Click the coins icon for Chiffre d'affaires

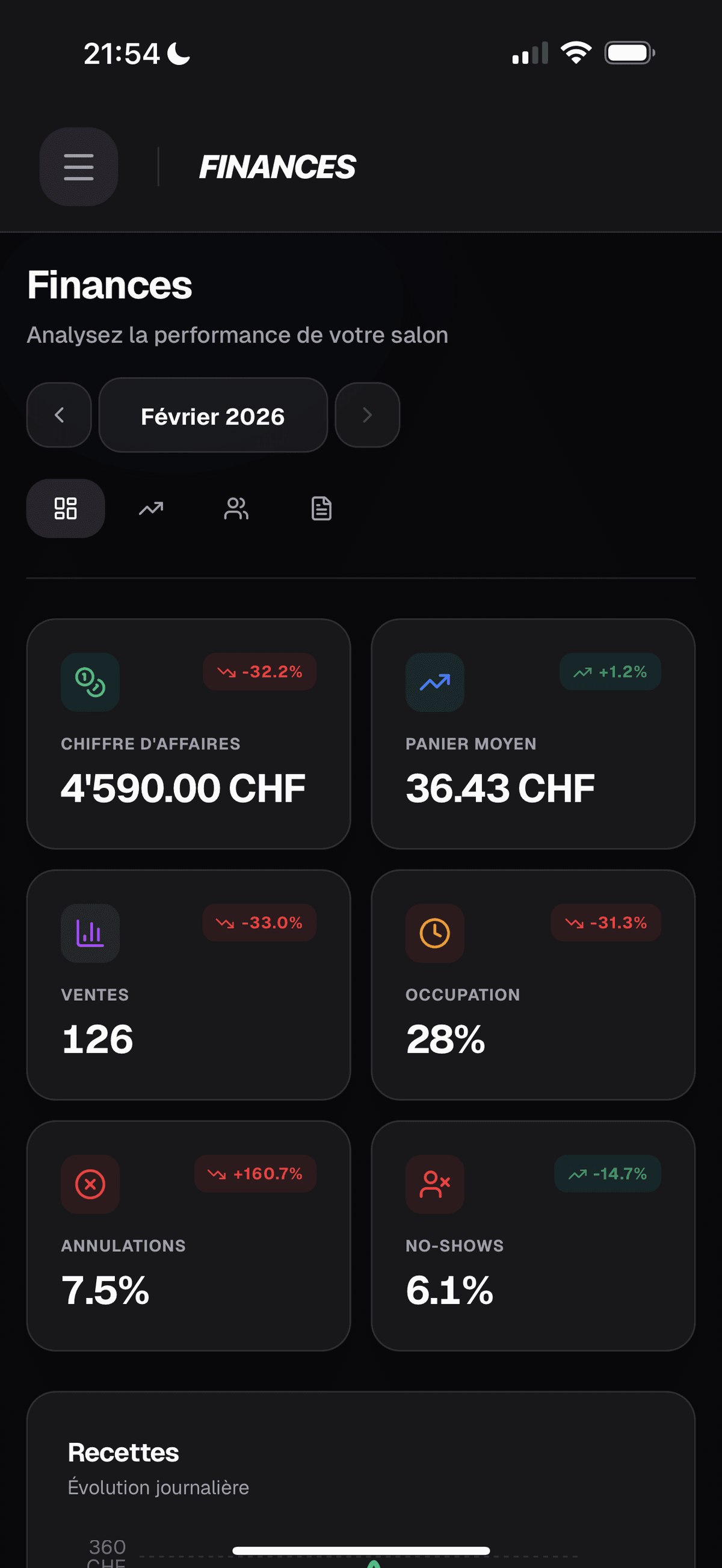[90, 682]
